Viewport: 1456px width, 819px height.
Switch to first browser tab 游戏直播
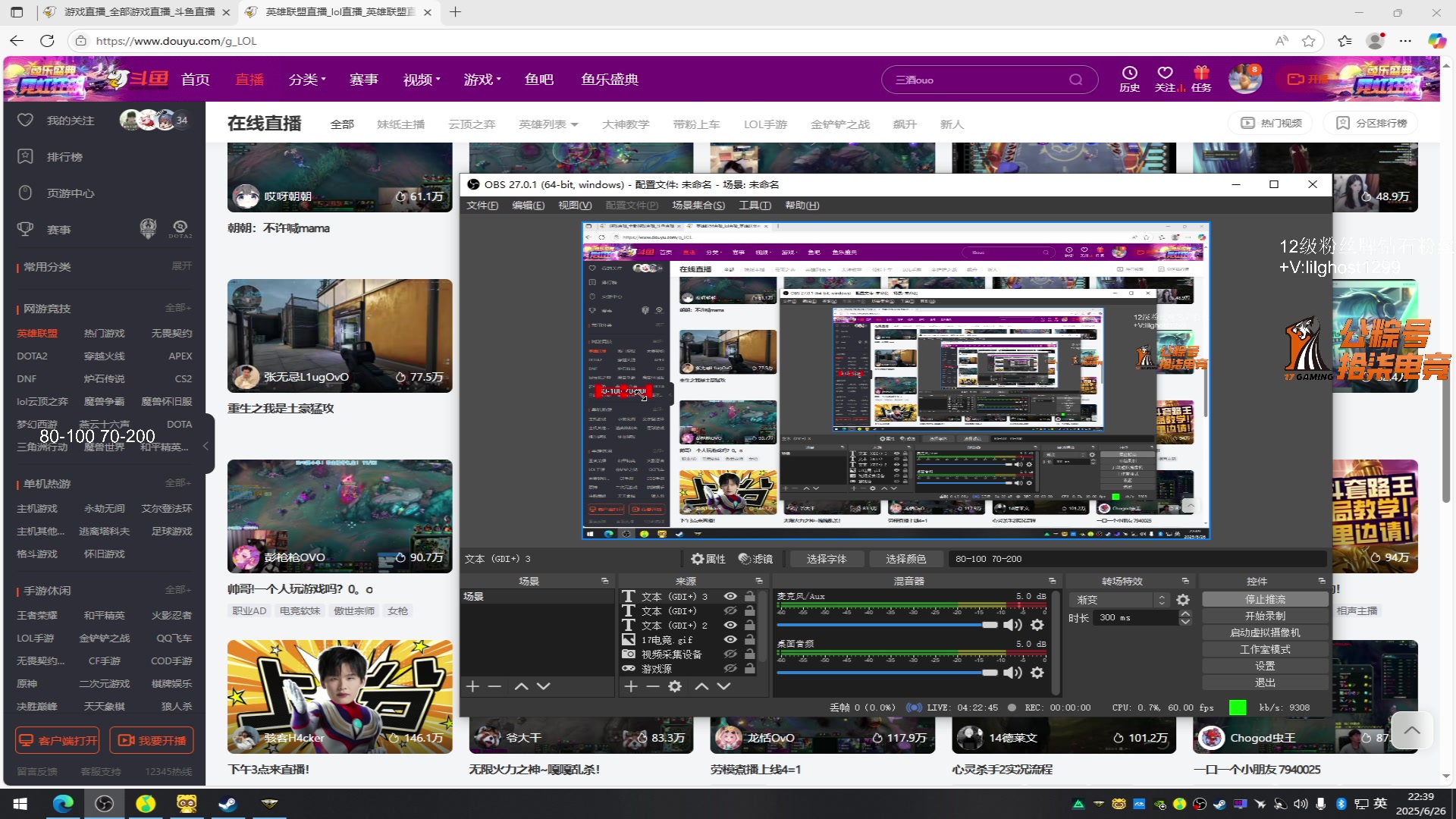(136, 12)
